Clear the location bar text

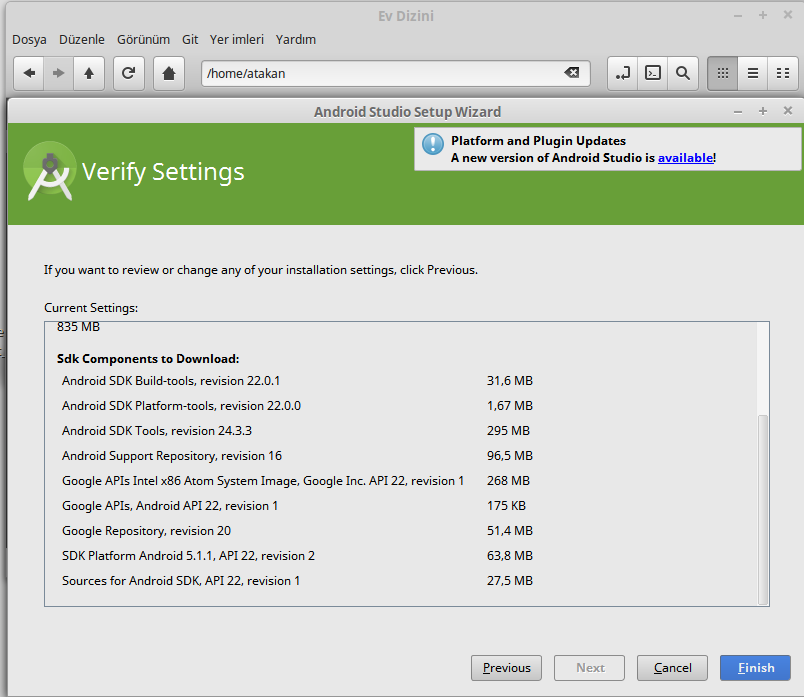click(572, 73)
